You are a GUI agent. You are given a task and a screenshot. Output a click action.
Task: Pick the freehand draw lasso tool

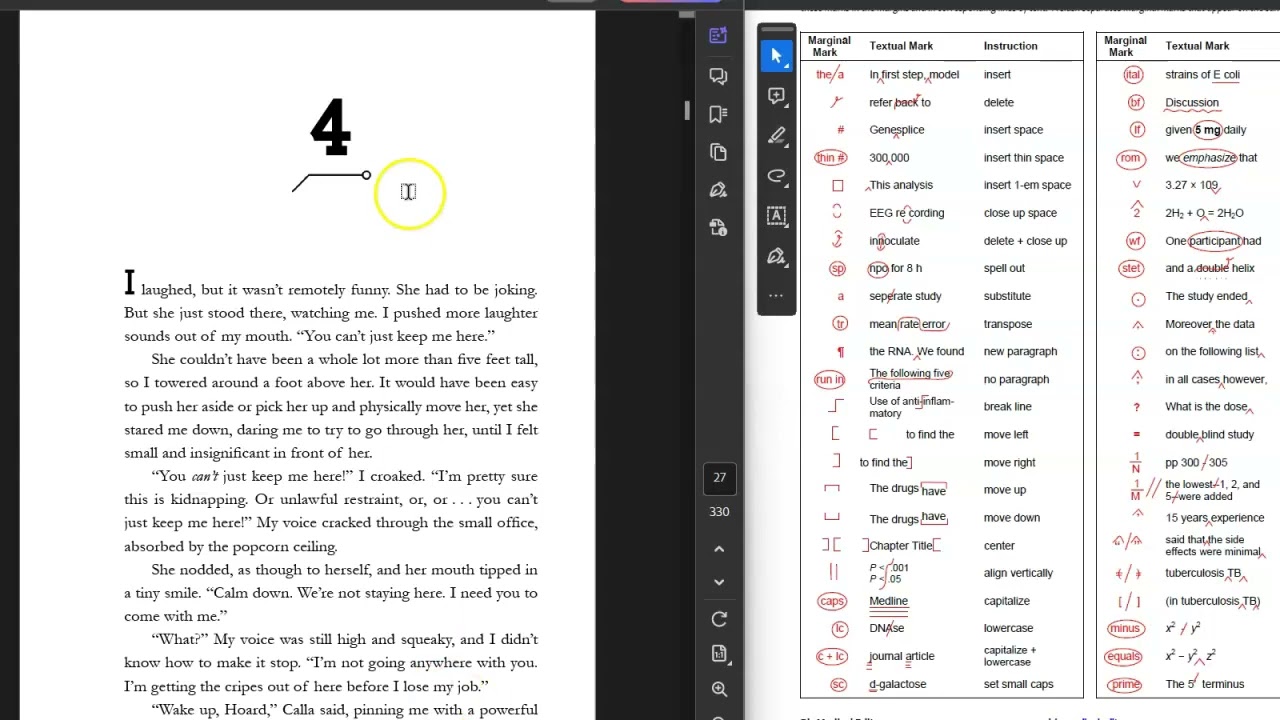click(x=777, y=176)
